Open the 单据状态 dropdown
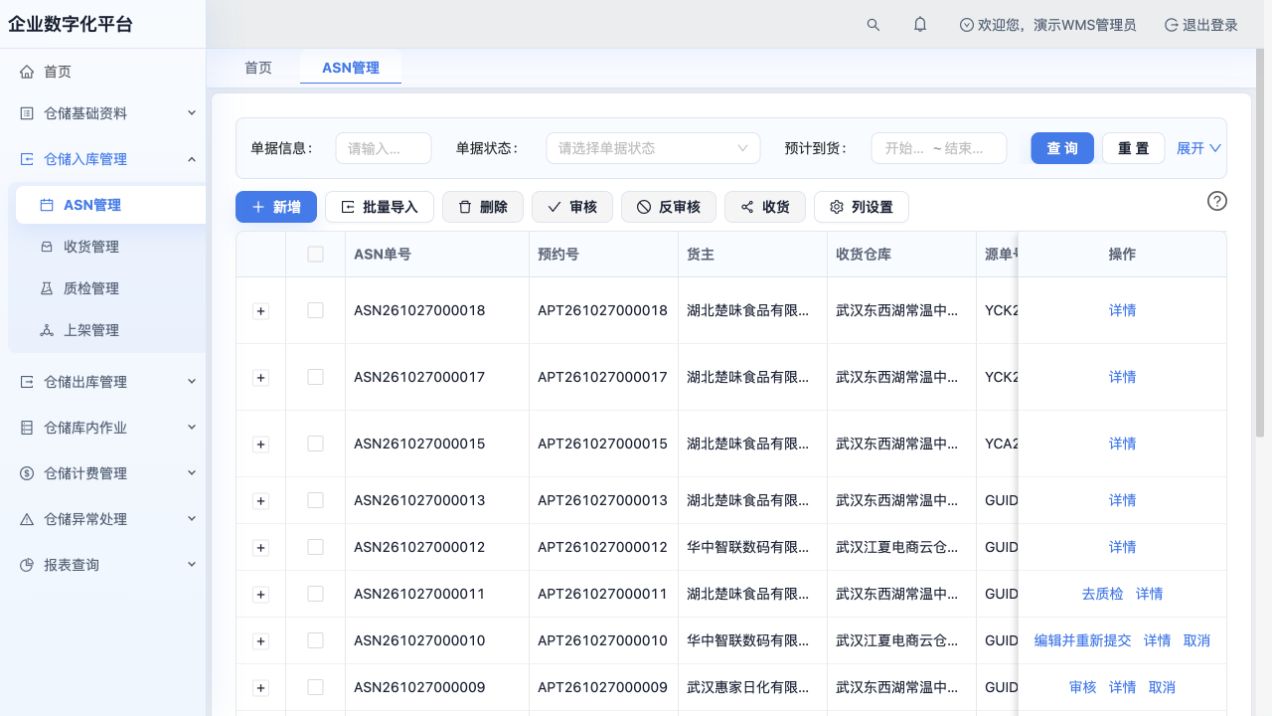Viewport: 1272px width, 716px height. tap(653, 148)
